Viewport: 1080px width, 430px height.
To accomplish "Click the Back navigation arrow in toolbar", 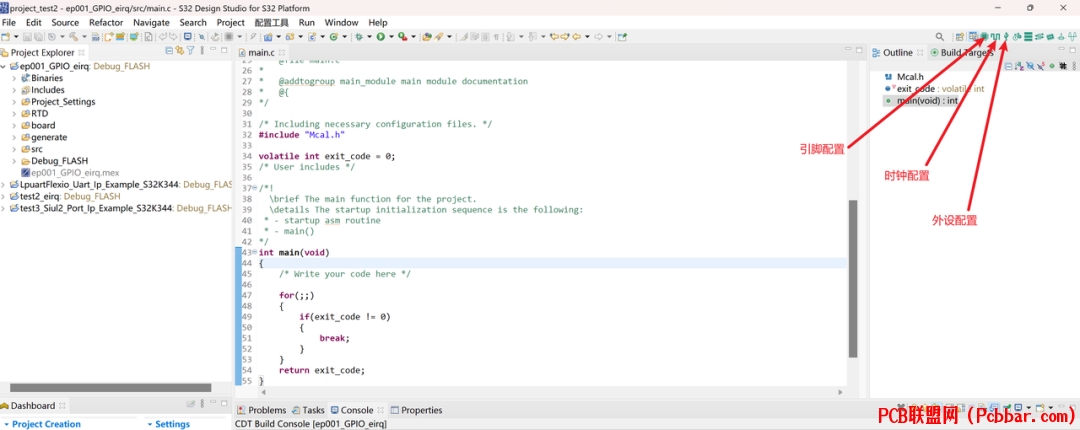I will coord(577,37).
